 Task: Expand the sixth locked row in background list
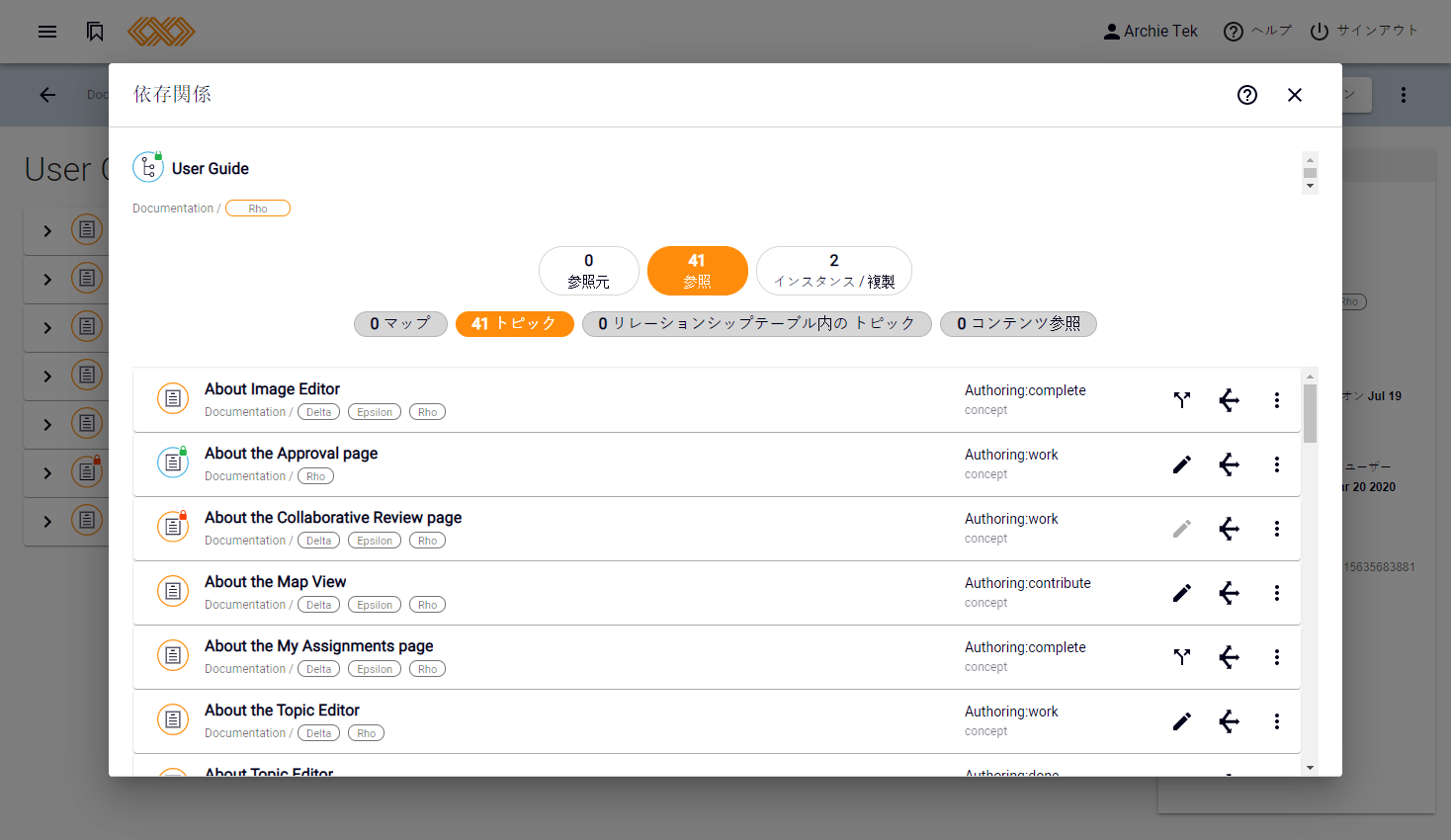click(47, 473)
